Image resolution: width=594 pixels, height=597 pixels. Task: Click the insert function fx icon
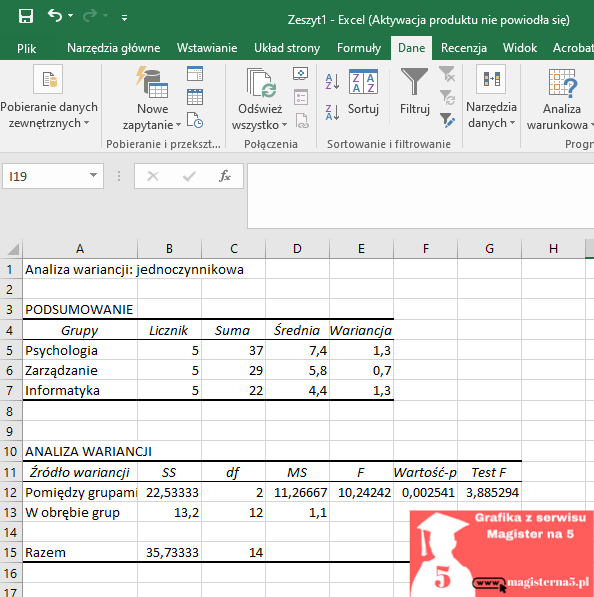[x=225, y=176]
